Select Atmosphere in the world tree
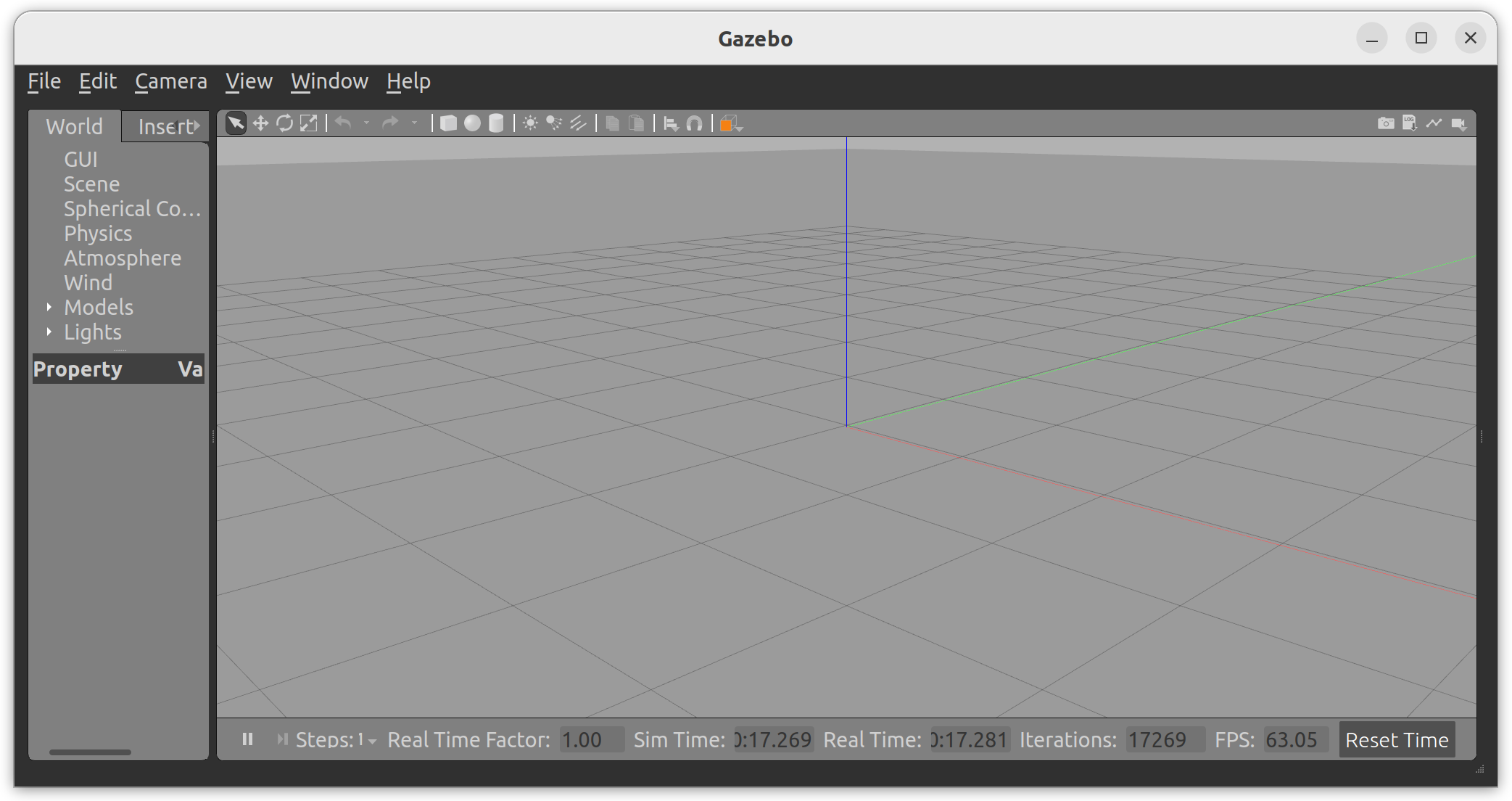The width and height of the screenshot is (1512, 801). [123, 258]
